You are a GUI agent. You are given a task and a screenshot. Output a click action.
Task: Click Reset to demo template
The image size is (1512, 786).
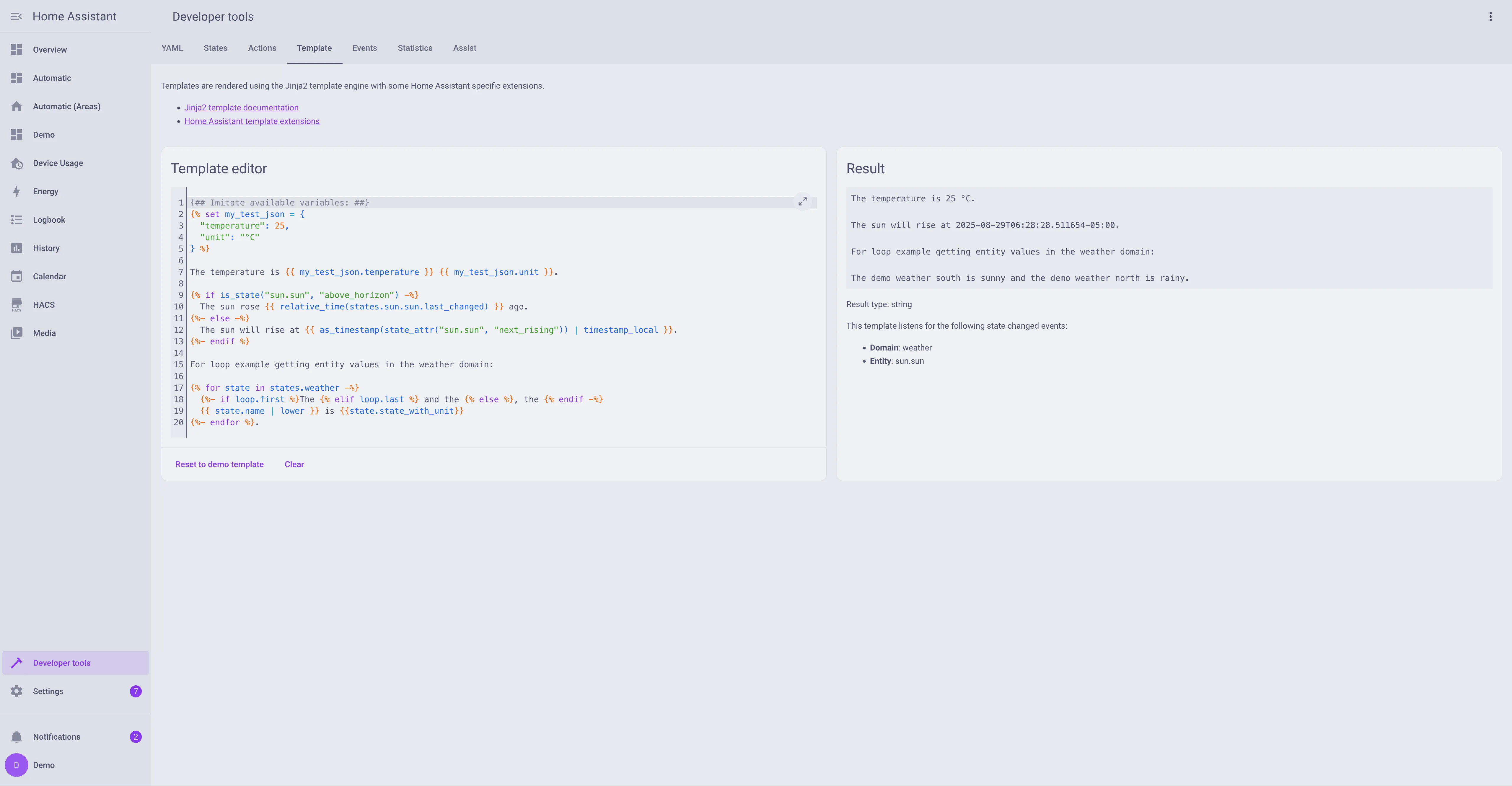tap(219, 464)
